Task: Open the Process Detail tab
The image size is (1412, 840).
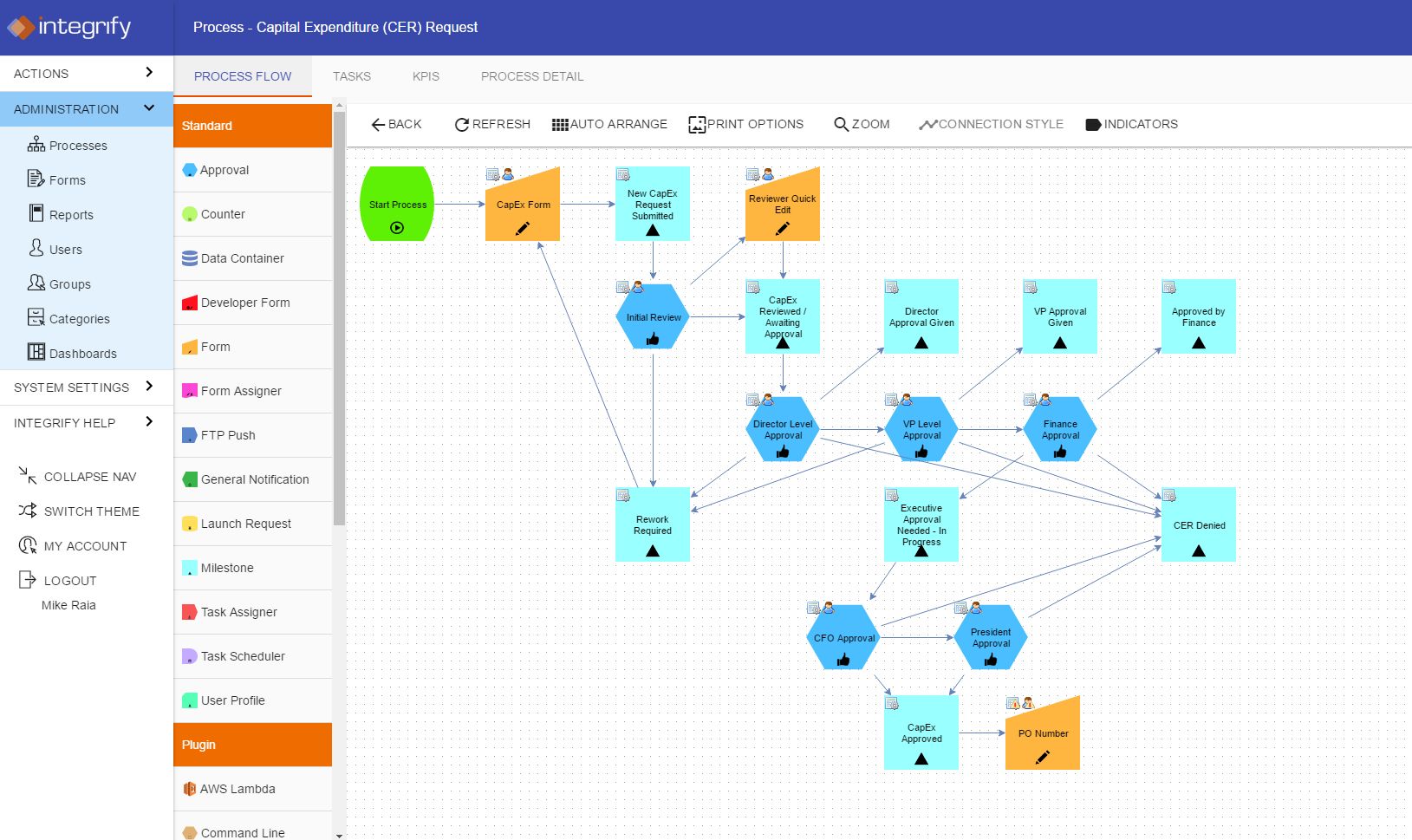Action: click(x=532, y=76)
